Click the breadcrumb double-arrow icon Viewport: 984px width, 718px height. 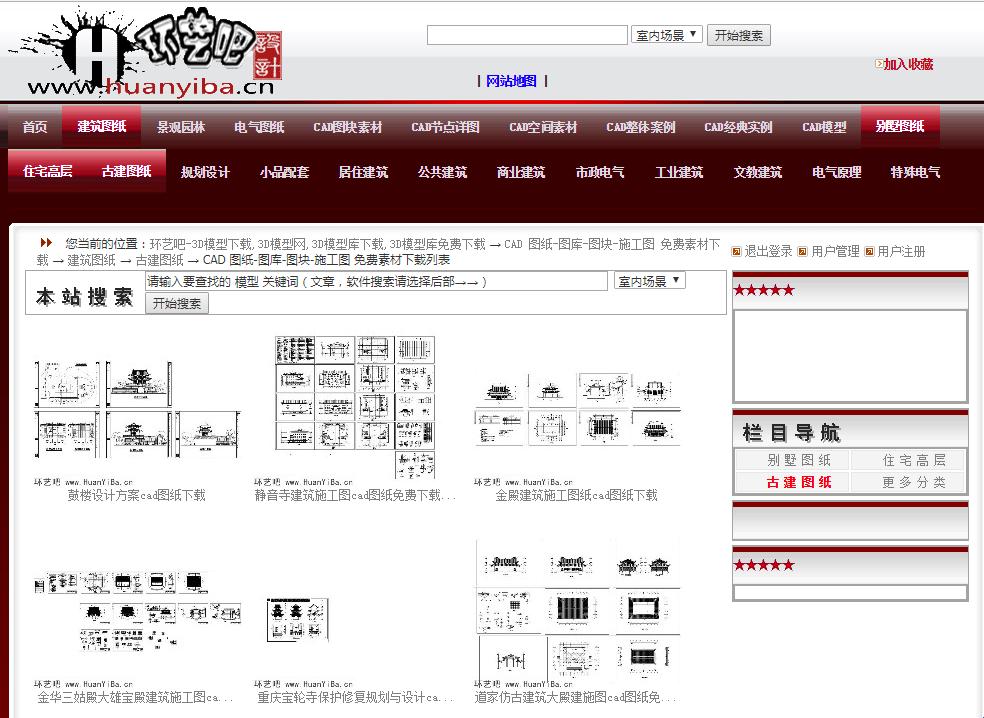coord(46,242)
